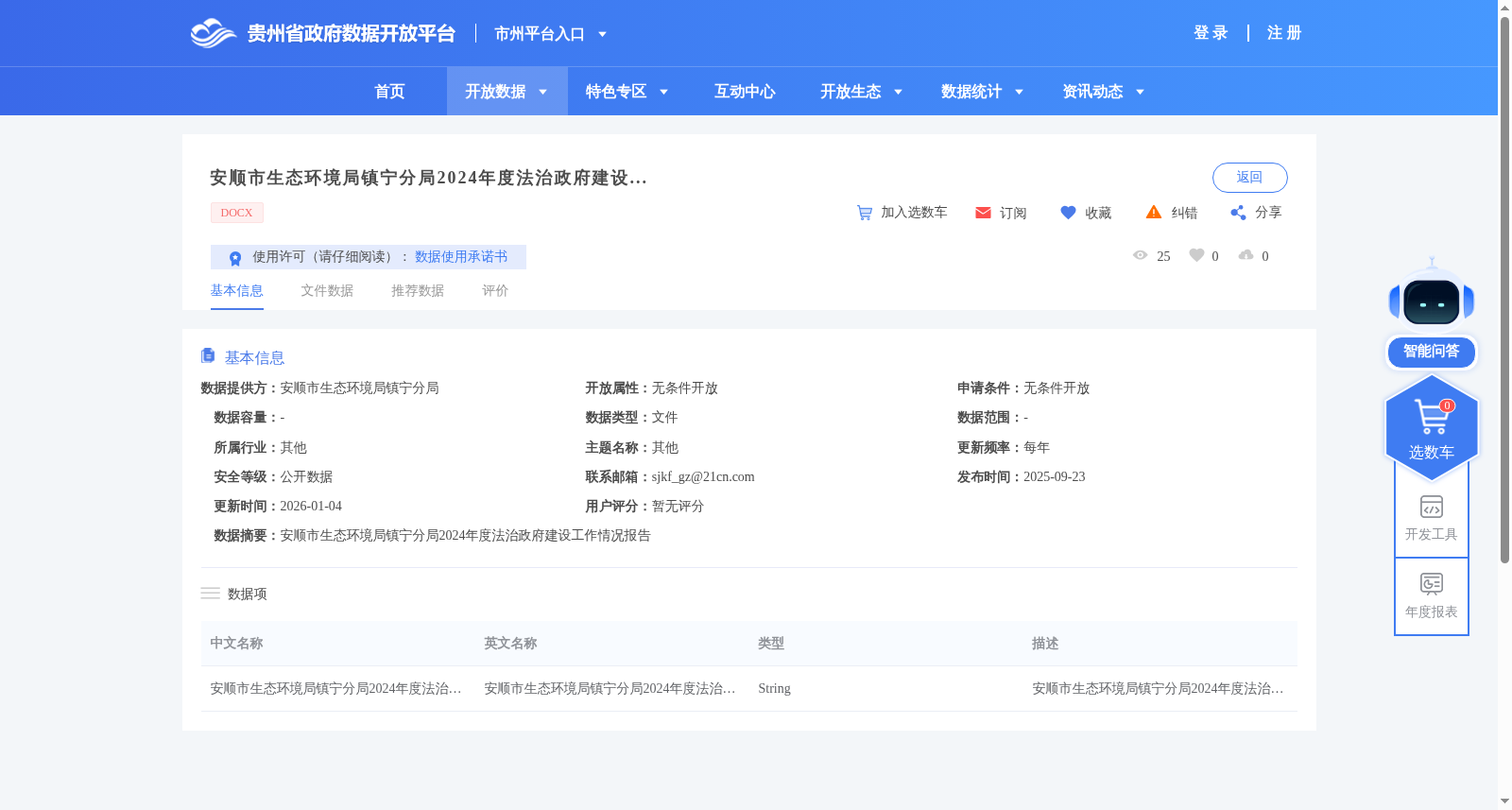
Task: Click the 返回 button
Action: (1249, 178)
